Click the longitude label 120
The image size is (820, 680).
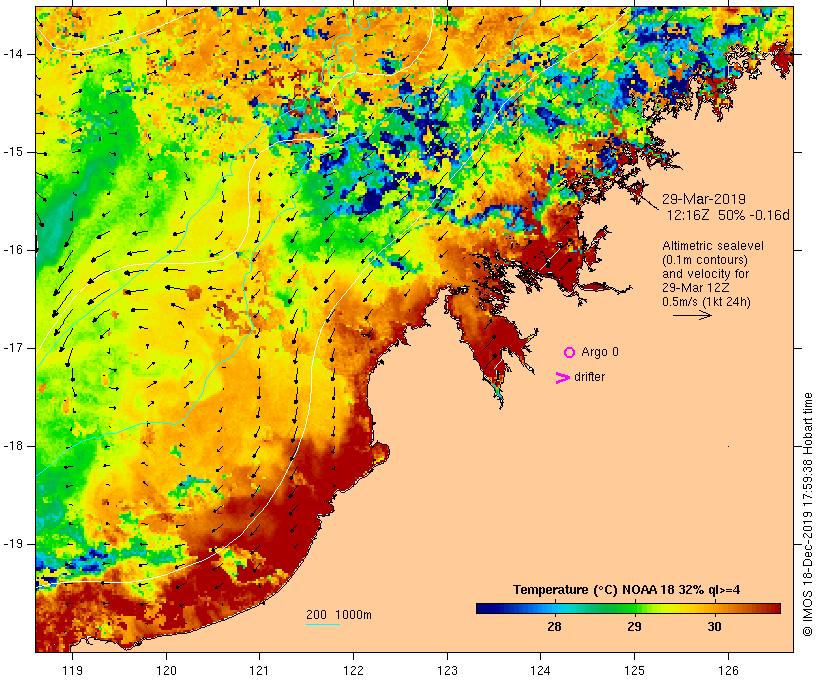(166, 670)
